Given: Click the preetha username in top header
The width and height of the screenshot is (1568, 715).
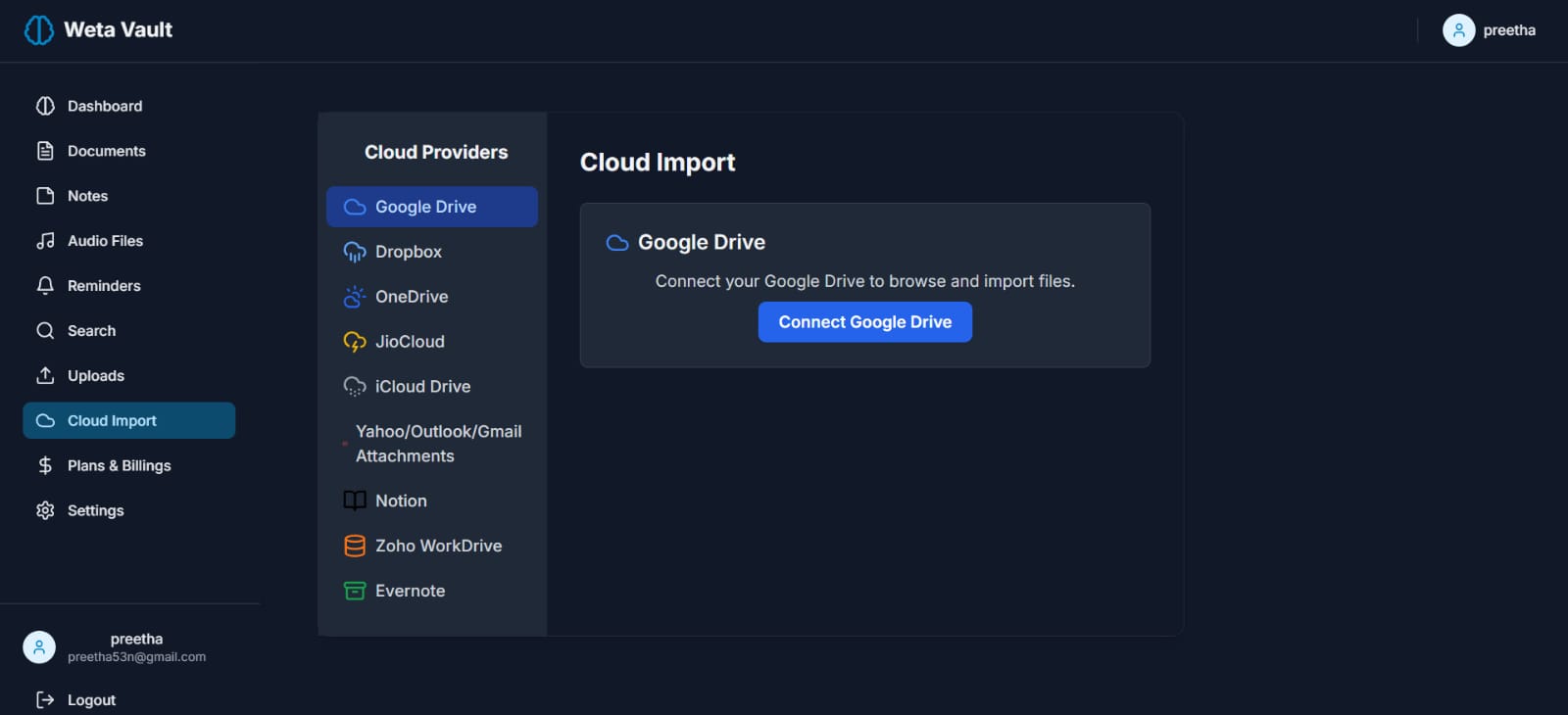Looking at the screenshot, I should click(1509, 30).
